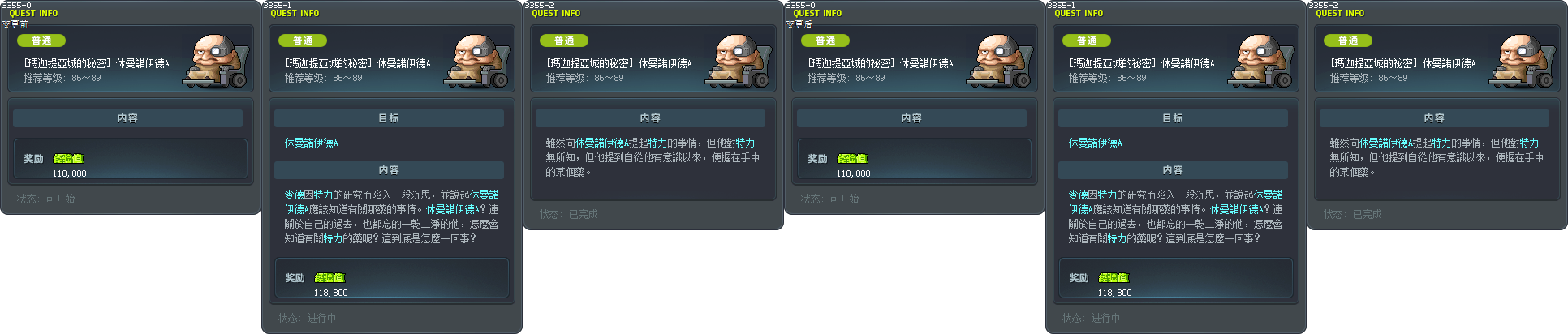Image resolution: width=1568 pixels, height=334 pixels.
Task: Click the 状态: 已完成 status in the second 3355-2 panel
Action: [1352, 214]
